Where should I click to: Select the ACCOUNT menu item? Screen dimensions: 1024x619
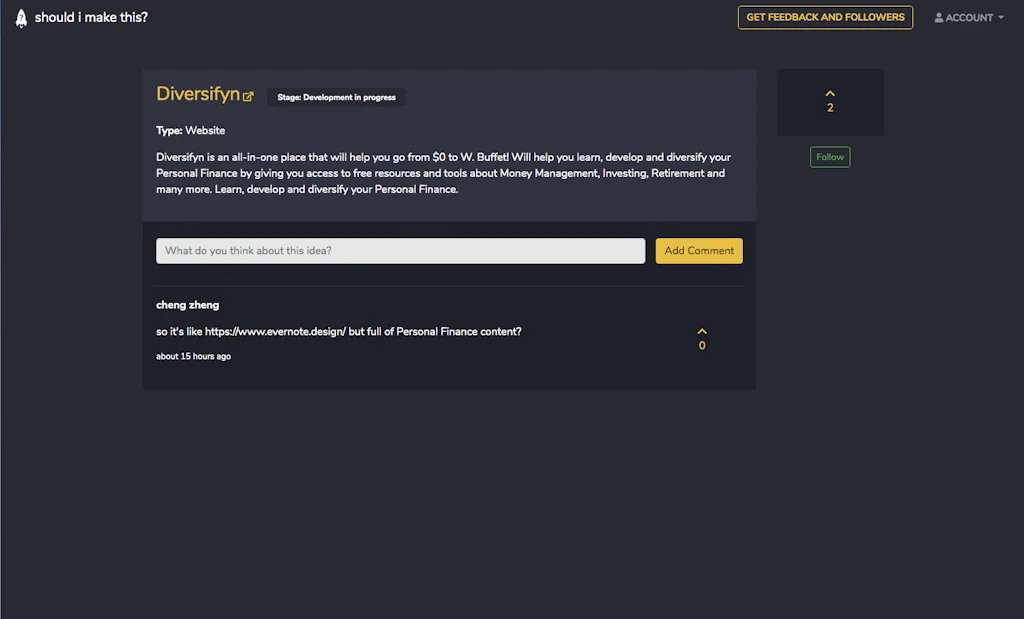pos(968,17)
